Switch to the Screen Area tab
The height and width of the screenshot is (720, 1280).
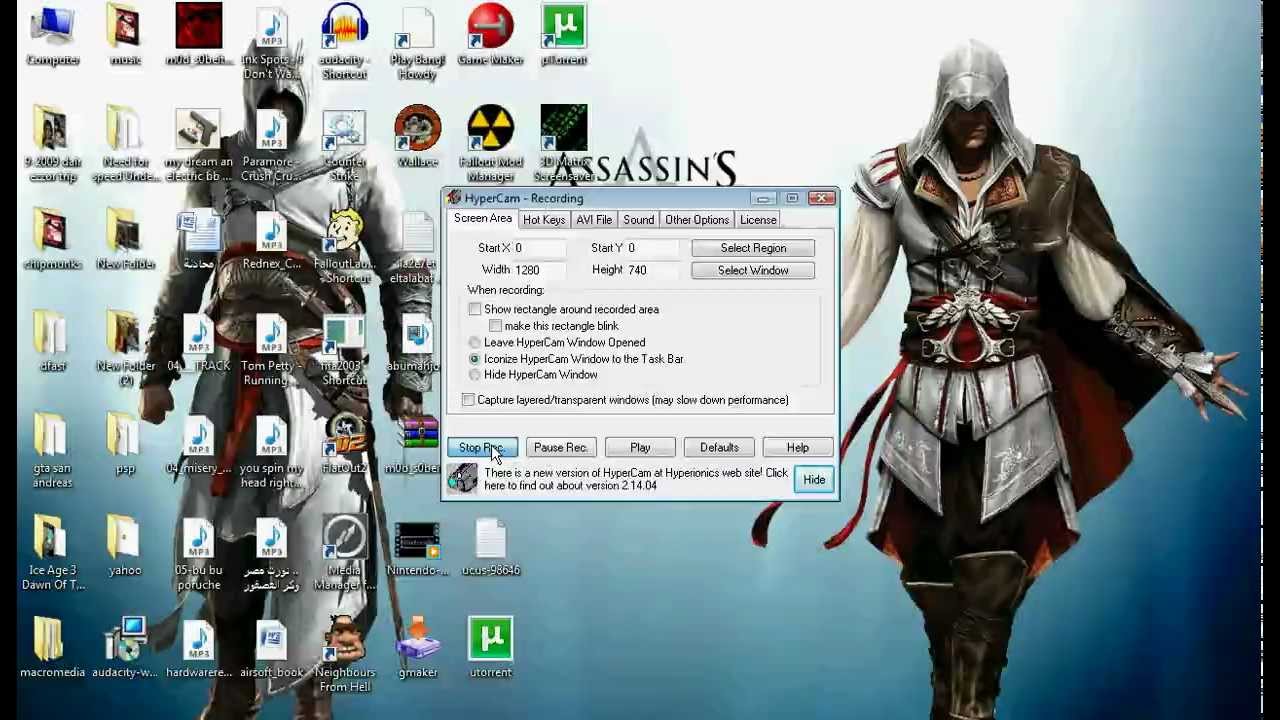[483, 219]
